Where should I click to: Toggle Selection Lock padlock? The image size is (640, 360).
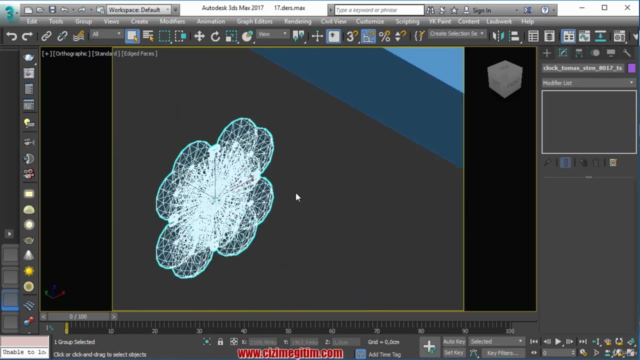(220, 342)
